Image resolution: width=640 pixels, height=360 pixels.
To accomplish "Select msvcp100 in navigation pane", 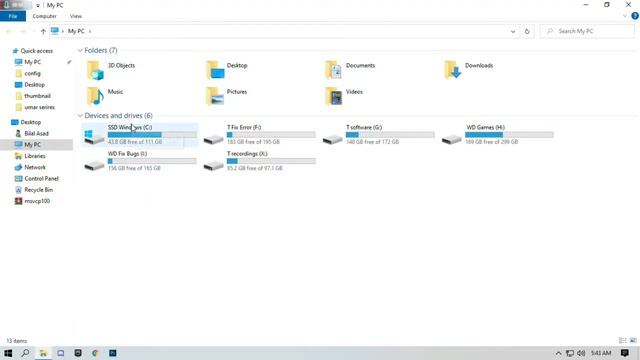I will [37, 201].
